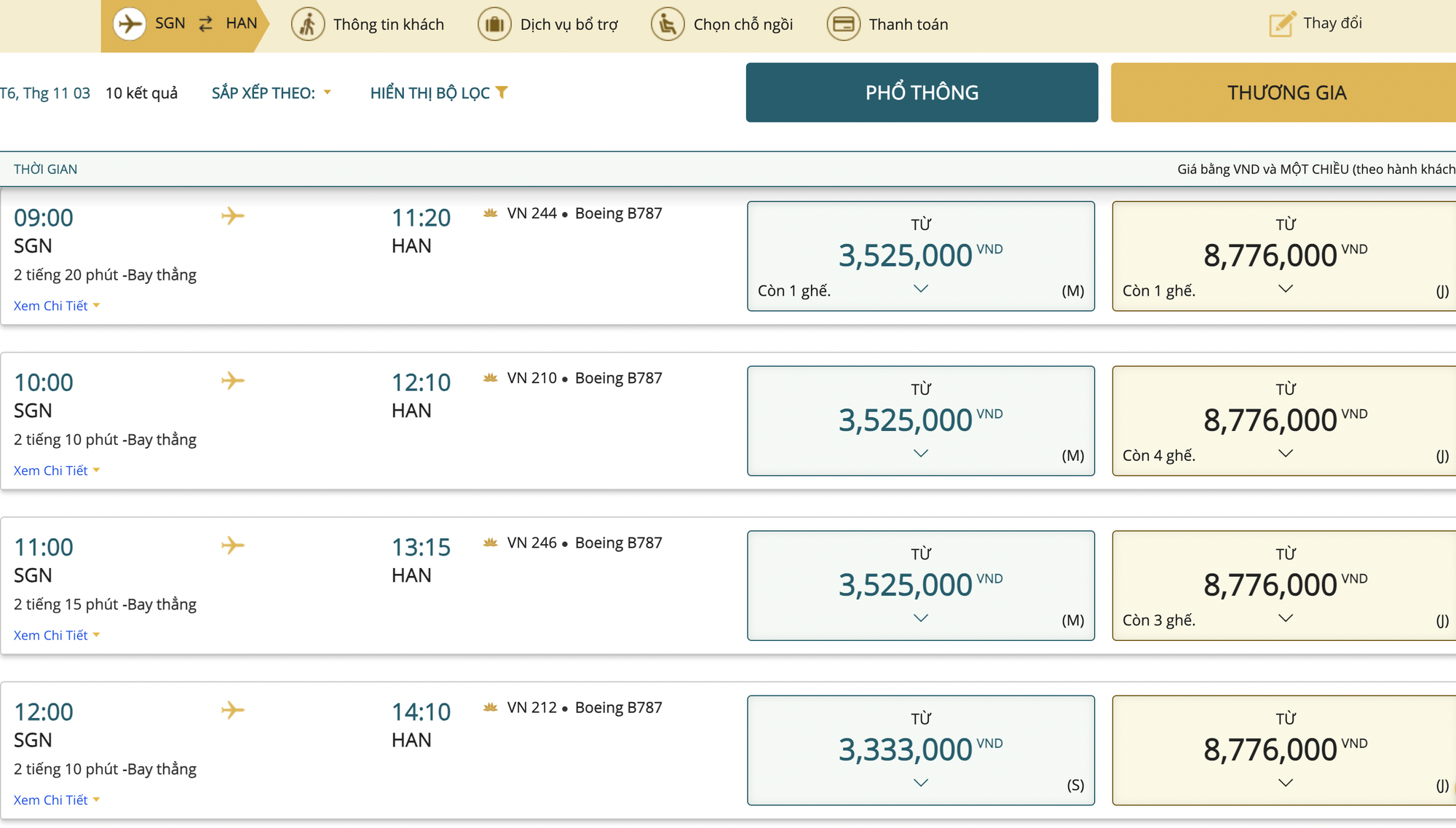Click the THỜI GIAN column header
The image size is (1456, 828).
point(45,169)
